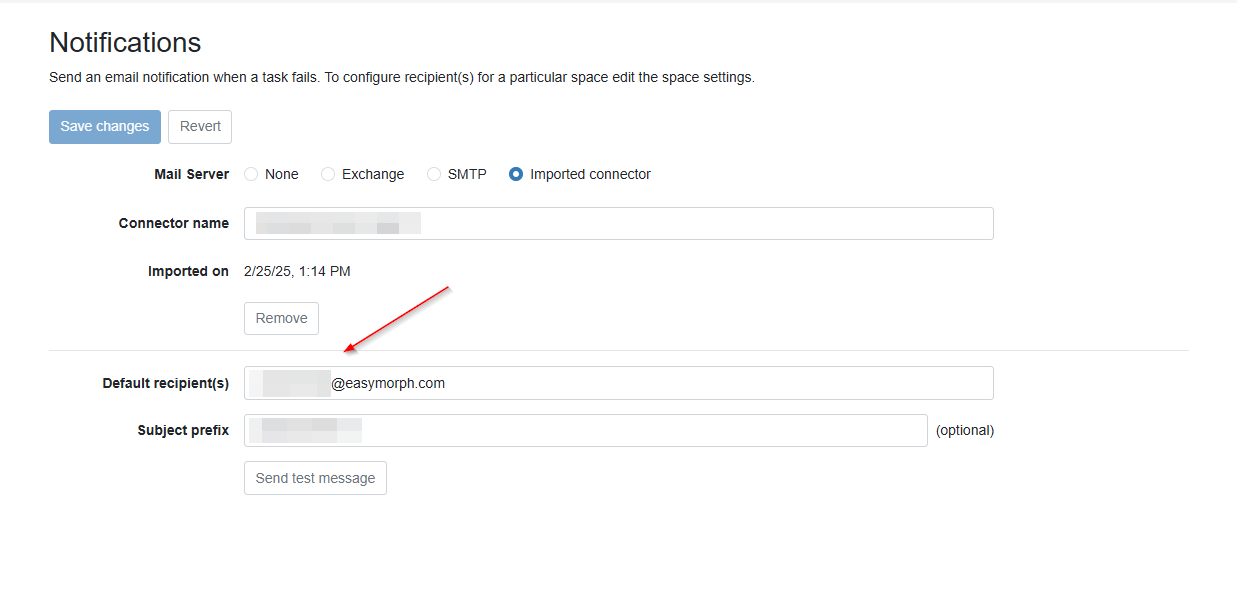Select the None mail server option
Viewport: 1237px width, 596px height.
[x=251, y=174]
